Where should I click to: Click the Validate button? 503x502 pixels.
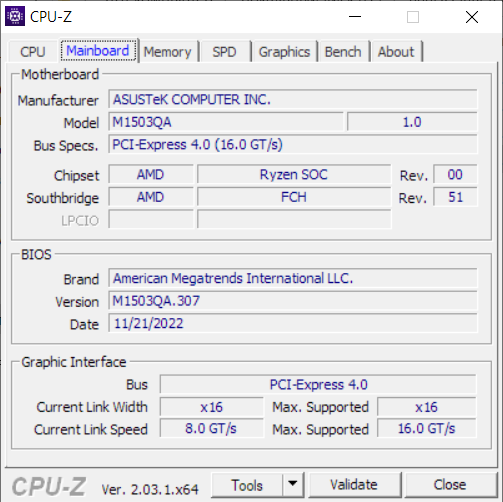click(x=354, y=485)
